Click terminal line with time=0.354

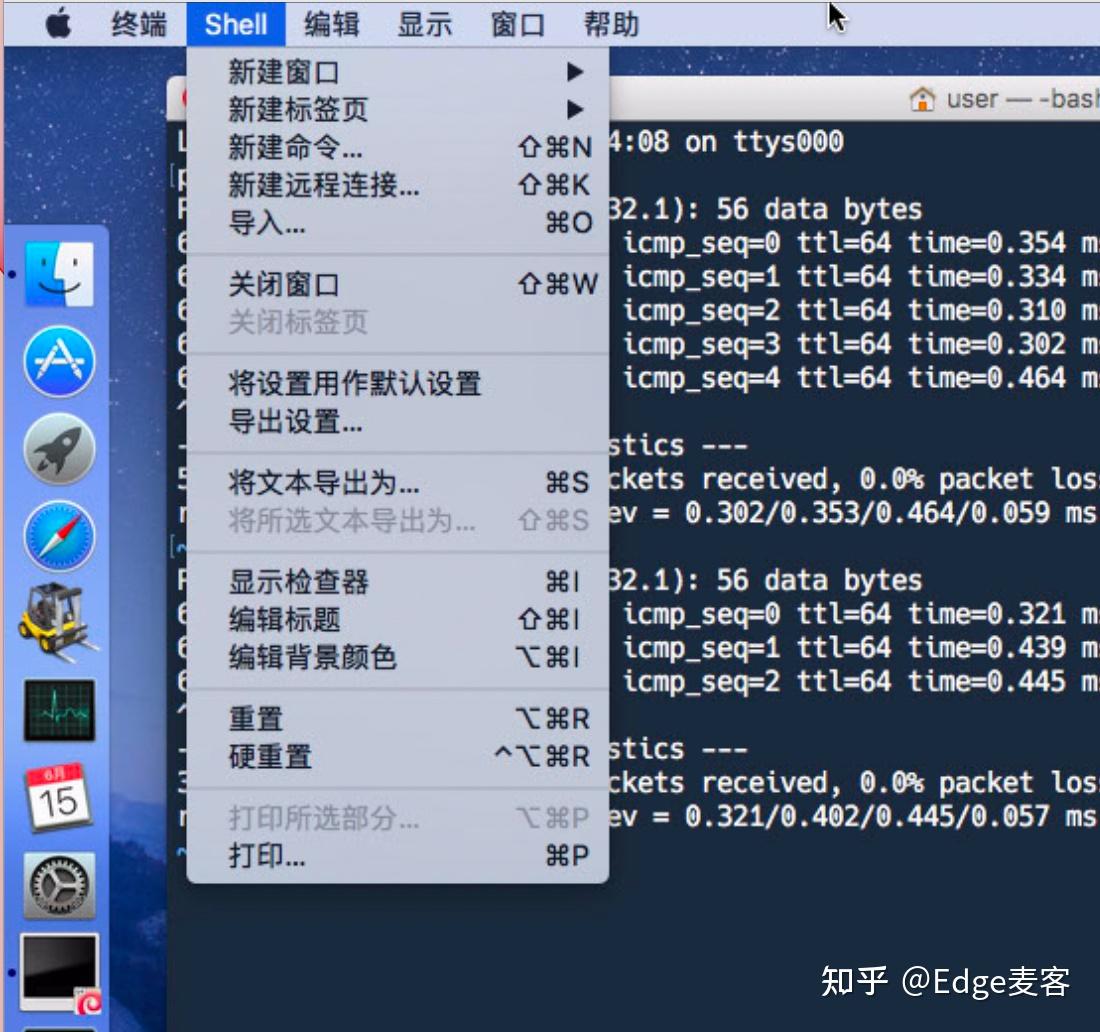coord(861,243)
